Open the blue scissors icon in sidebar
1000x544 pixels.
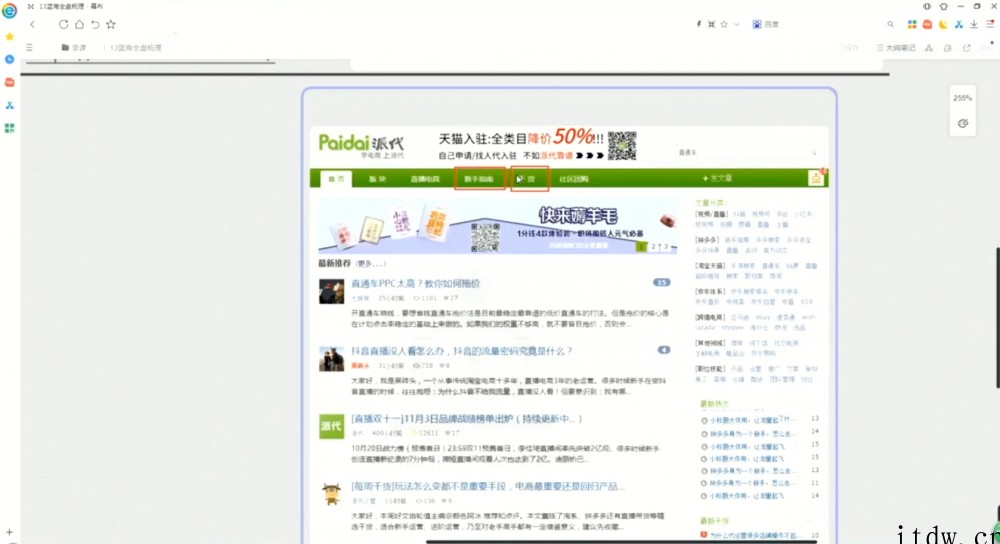coord(10,105)
